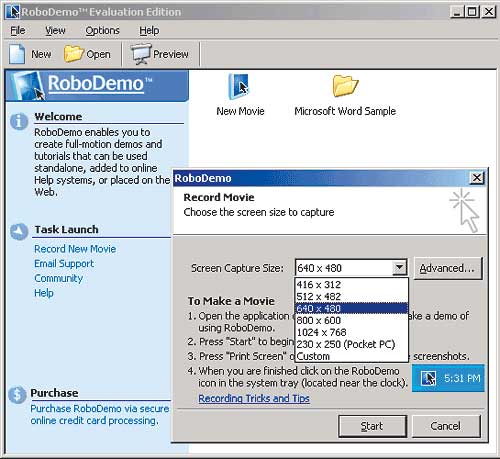Minimize the RoboDemo main window
The image size is (500, 459).
pos(457,12)
